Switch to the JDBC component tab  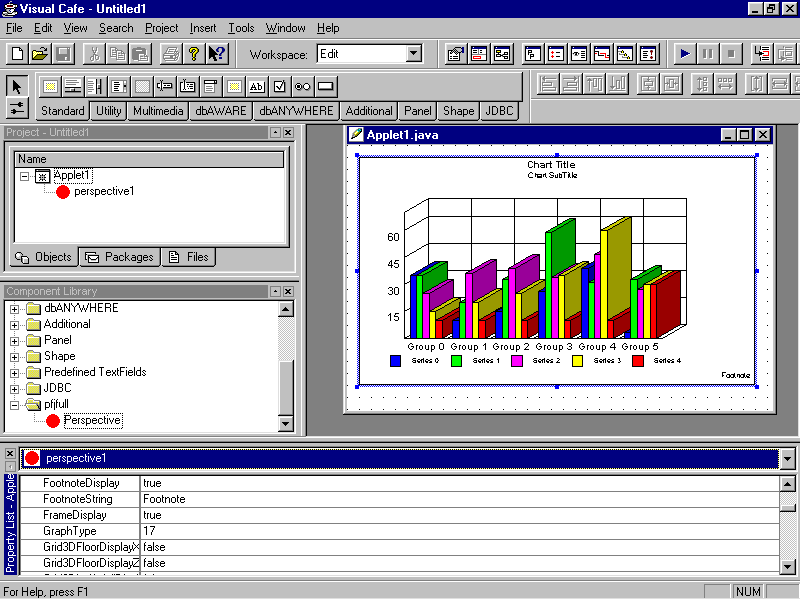click(x=499, y=111)
